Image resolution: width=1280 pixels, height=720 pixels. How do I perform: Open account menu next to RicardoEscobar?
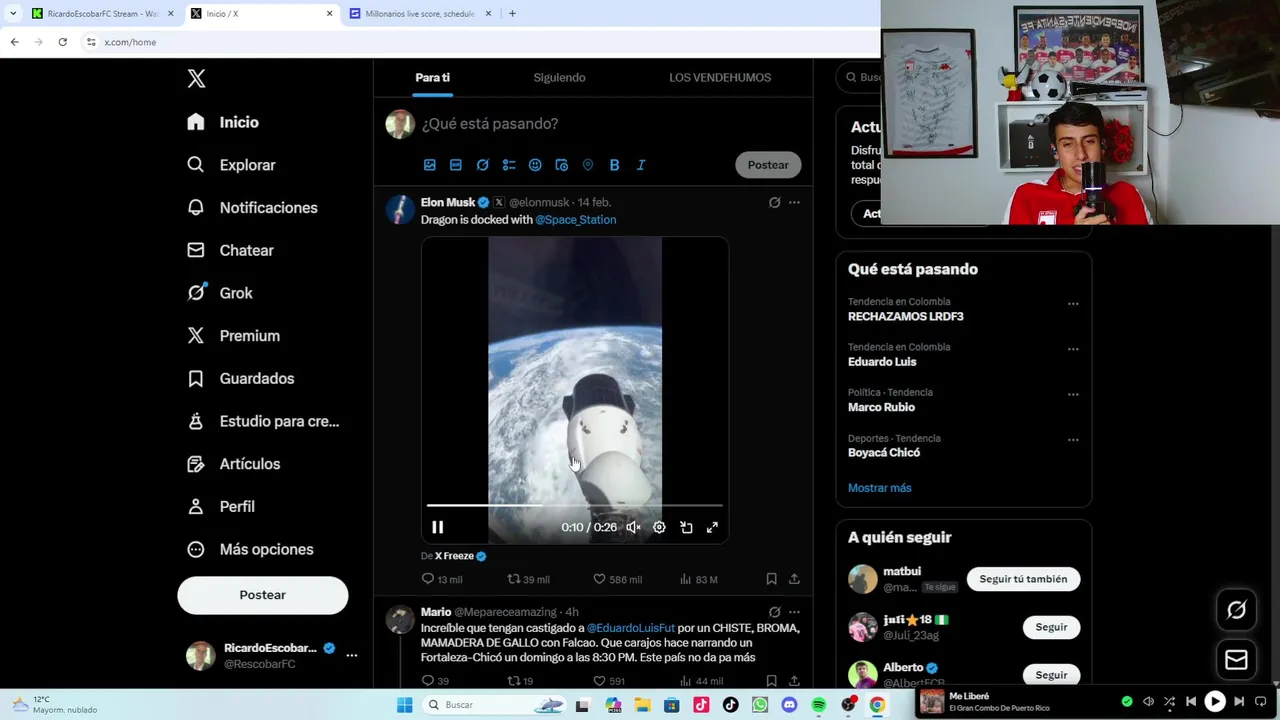[351, 656]
